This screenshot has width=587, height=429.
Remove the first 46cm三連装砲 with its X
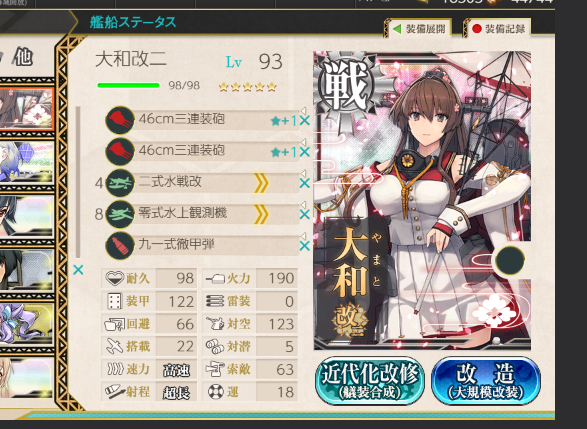(x=305, y=121)
